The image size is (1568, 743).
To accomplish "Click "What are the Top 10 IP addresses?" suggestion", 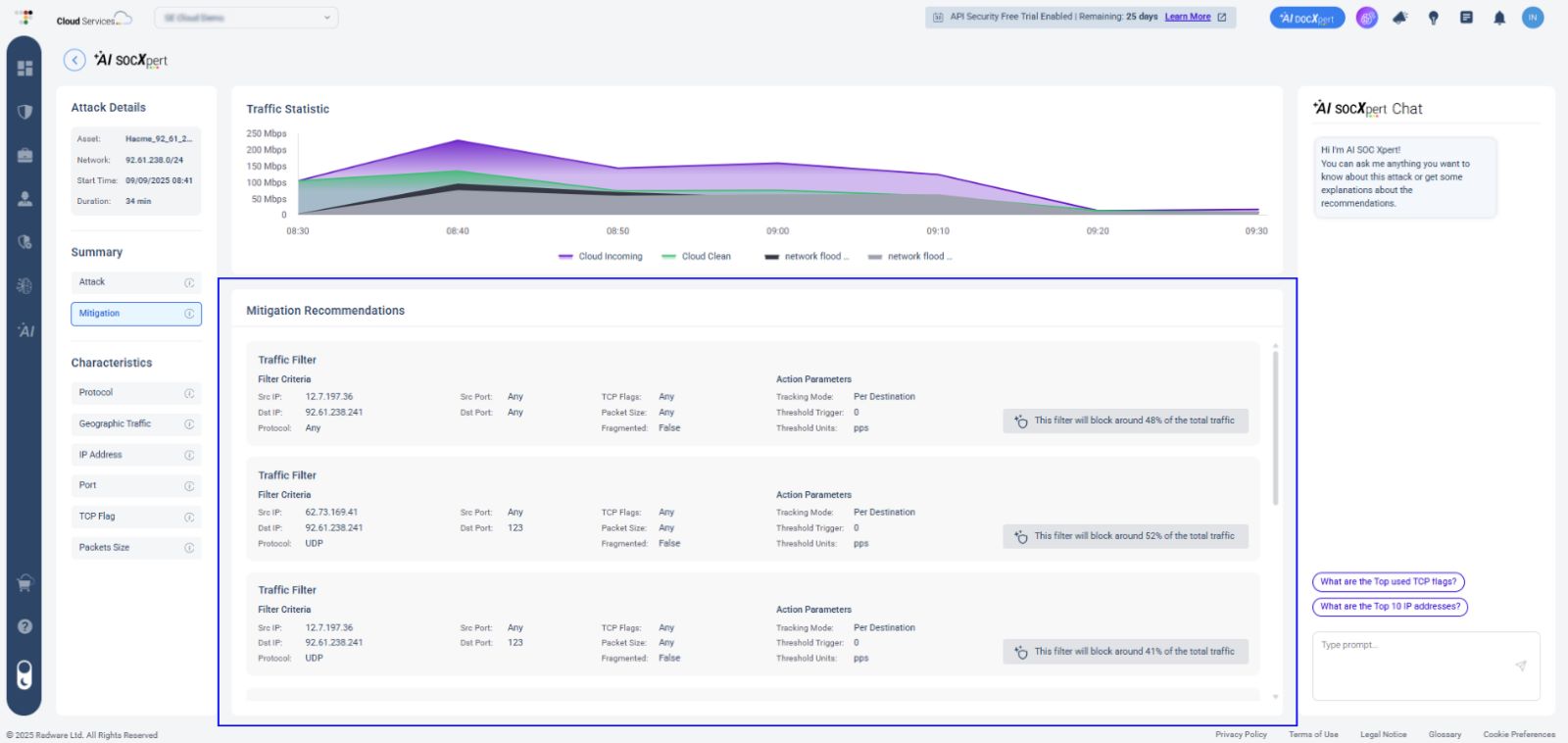I will [x=1389, y=607].
